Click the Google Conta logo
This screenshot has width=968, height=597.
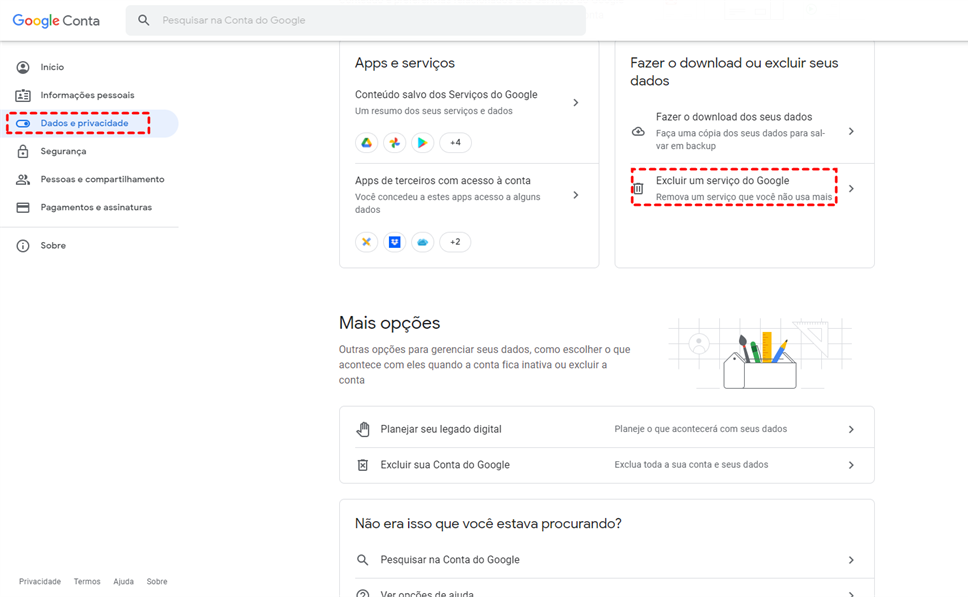(56, 21)
